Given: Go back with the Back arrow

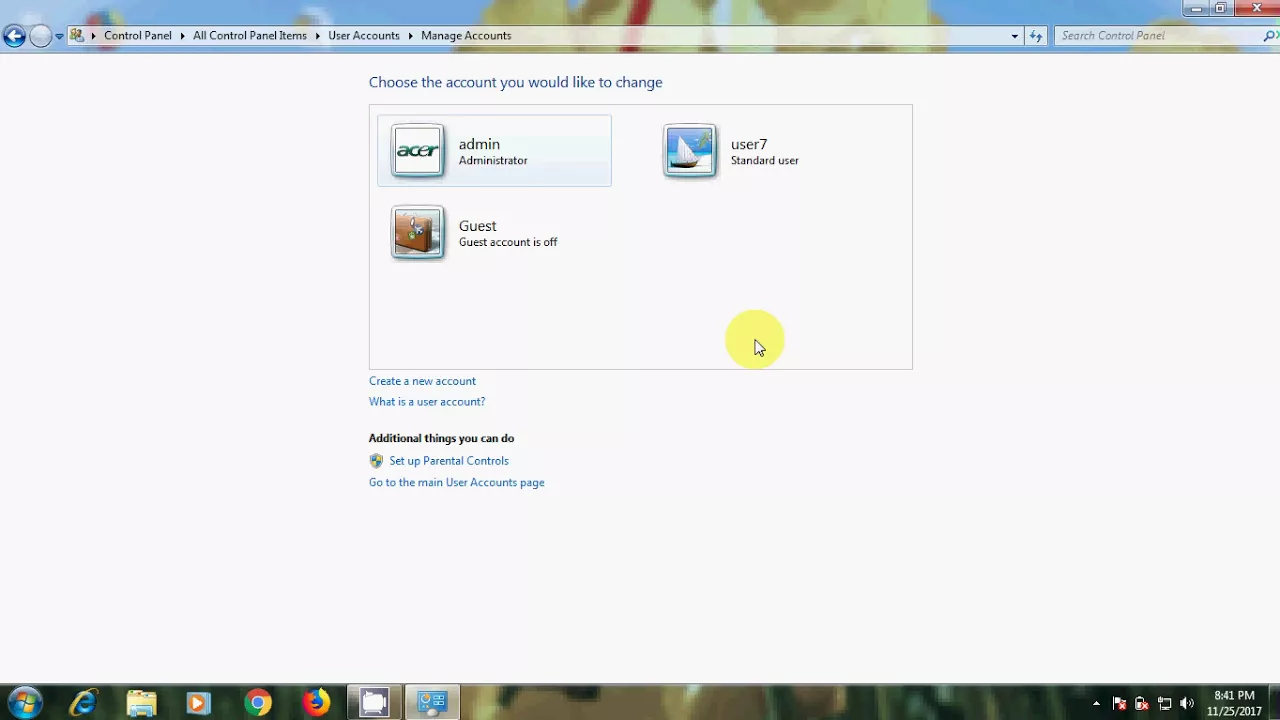Looking at the screenshot, I should [x=14, y=36].
